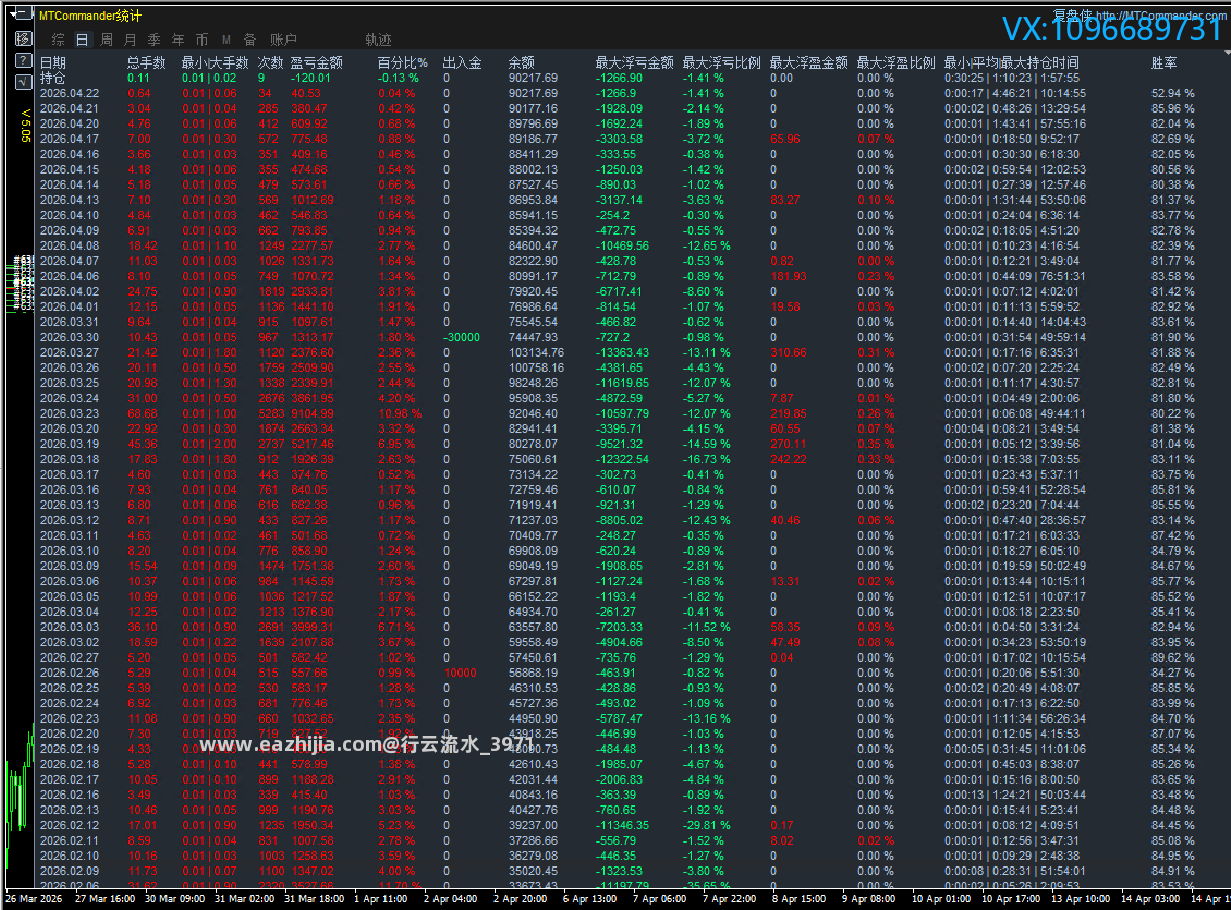Click the 最大浮盈比例 column header
1231x910 pixels.
pyautogui.click(x=896, y=63)
